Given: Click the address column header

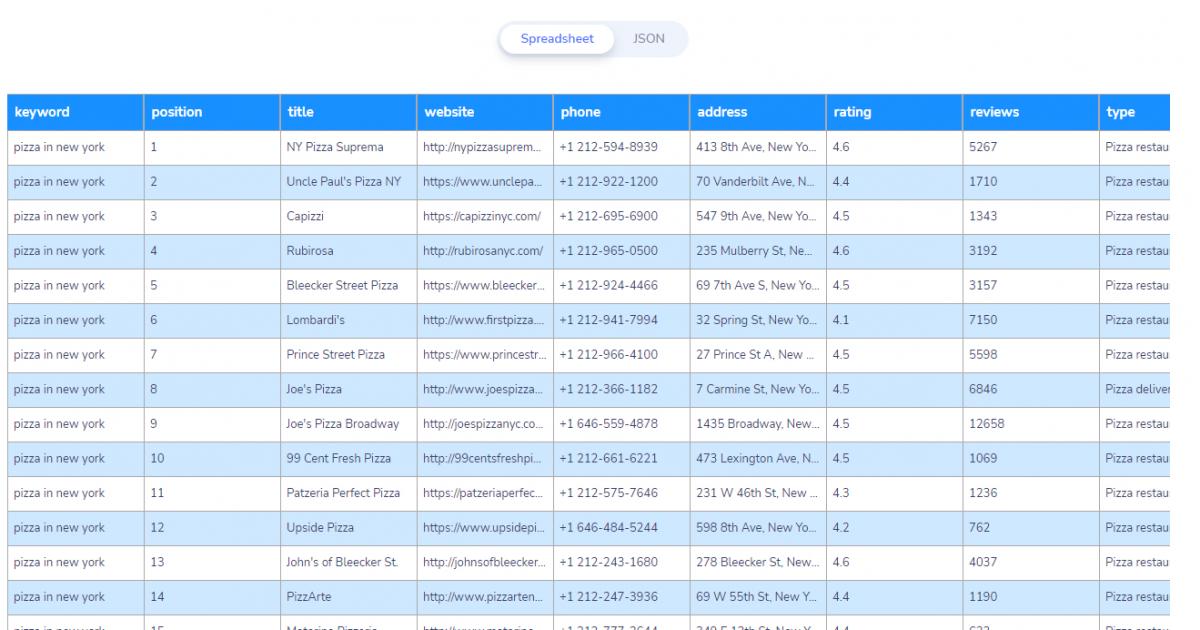Looking at the screenshot, I should point(758,112).
